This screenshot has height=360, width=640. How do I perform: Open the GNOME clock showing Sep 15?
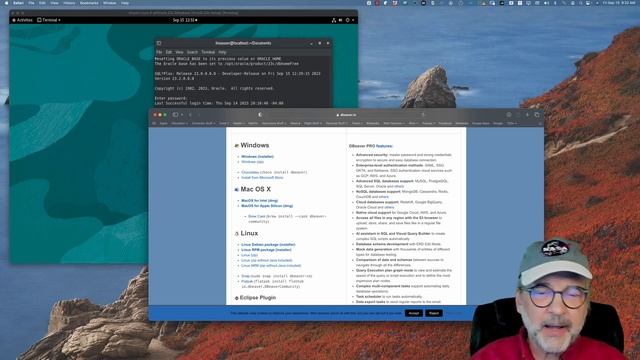coord(184,20)
